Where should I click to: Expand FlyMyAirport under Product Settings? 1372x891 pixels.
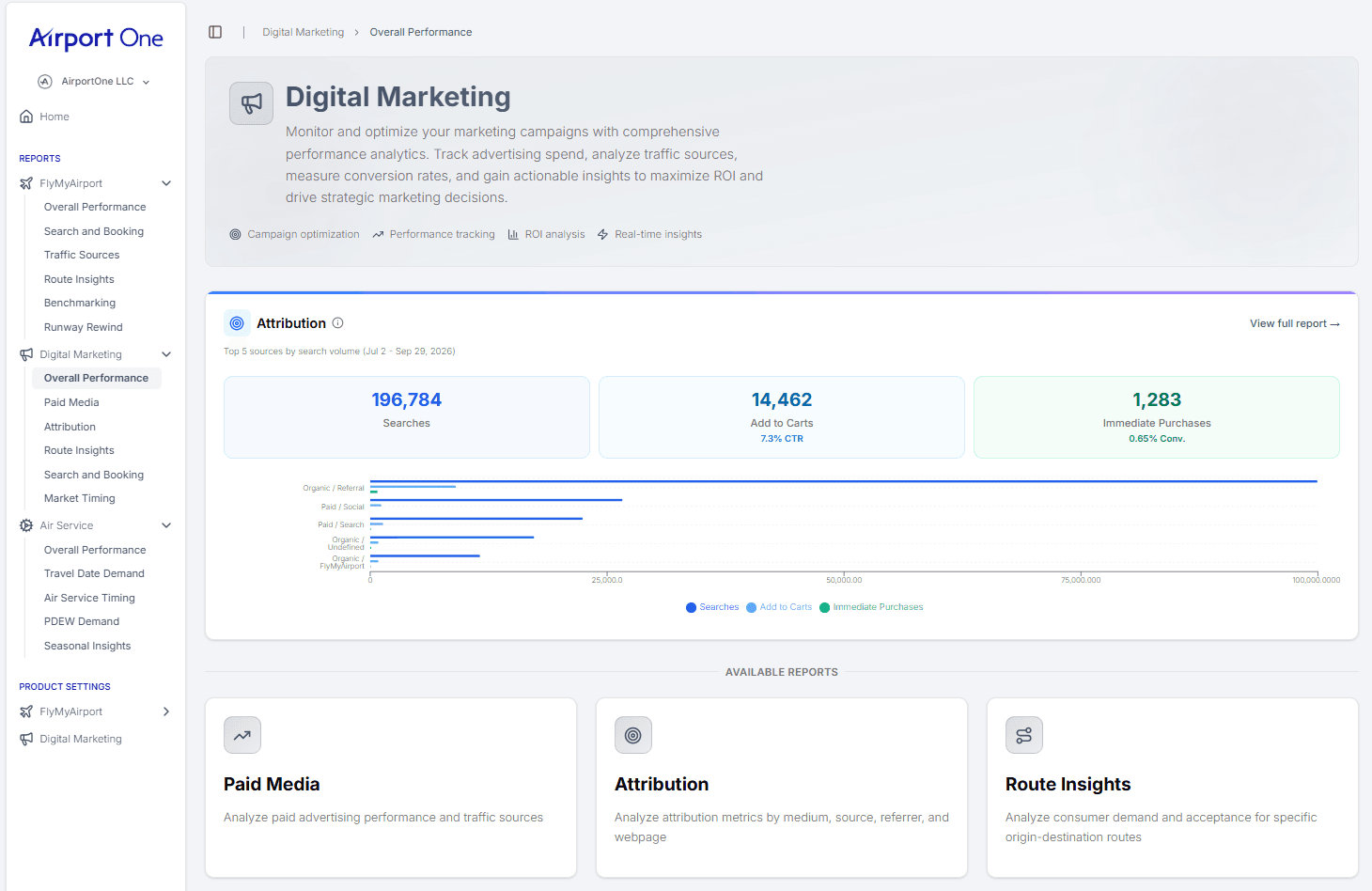pos(166,711)
